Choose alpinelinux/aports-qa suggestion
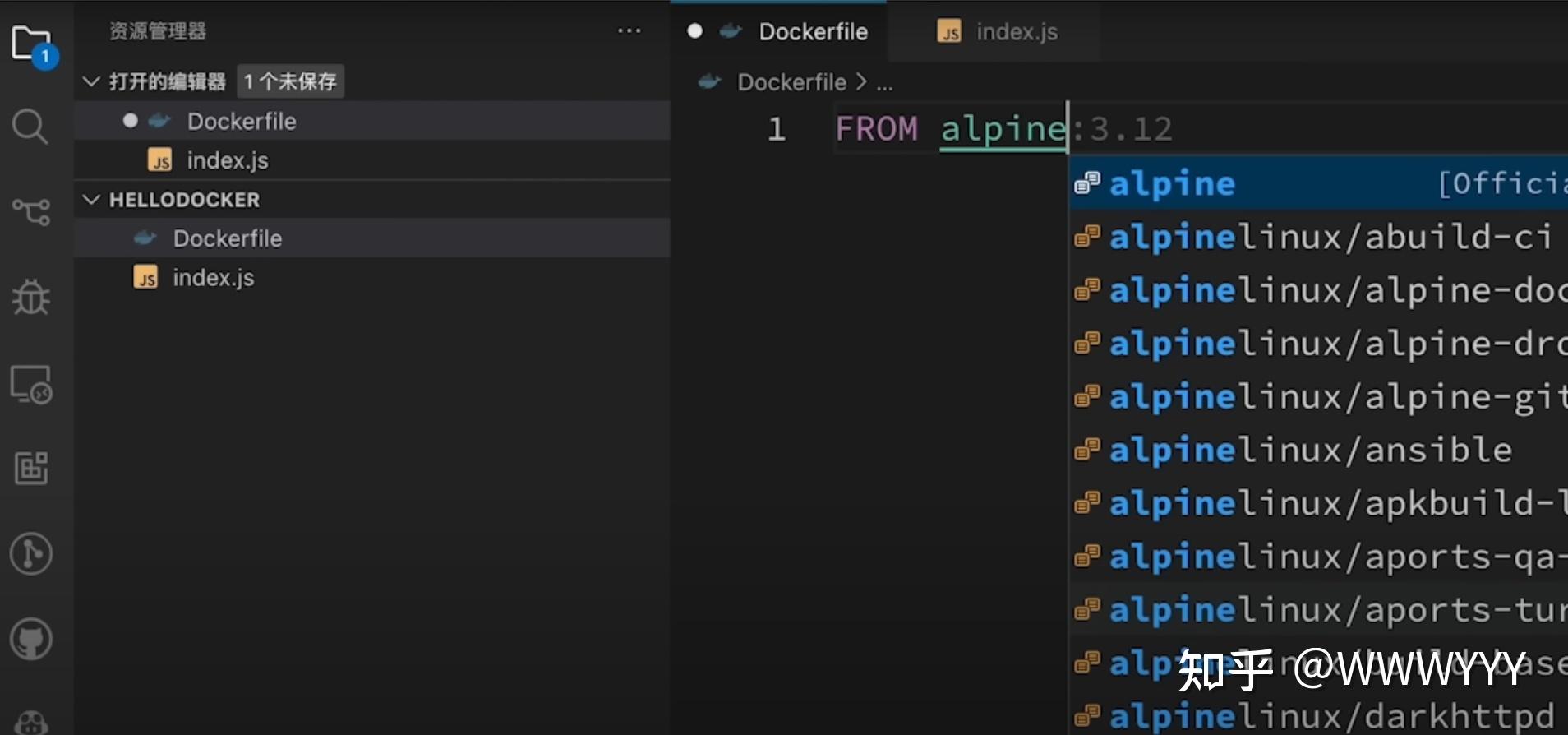Image resolution: width=1568 pixels, height=735 pixels. [x=1319, y=556]
